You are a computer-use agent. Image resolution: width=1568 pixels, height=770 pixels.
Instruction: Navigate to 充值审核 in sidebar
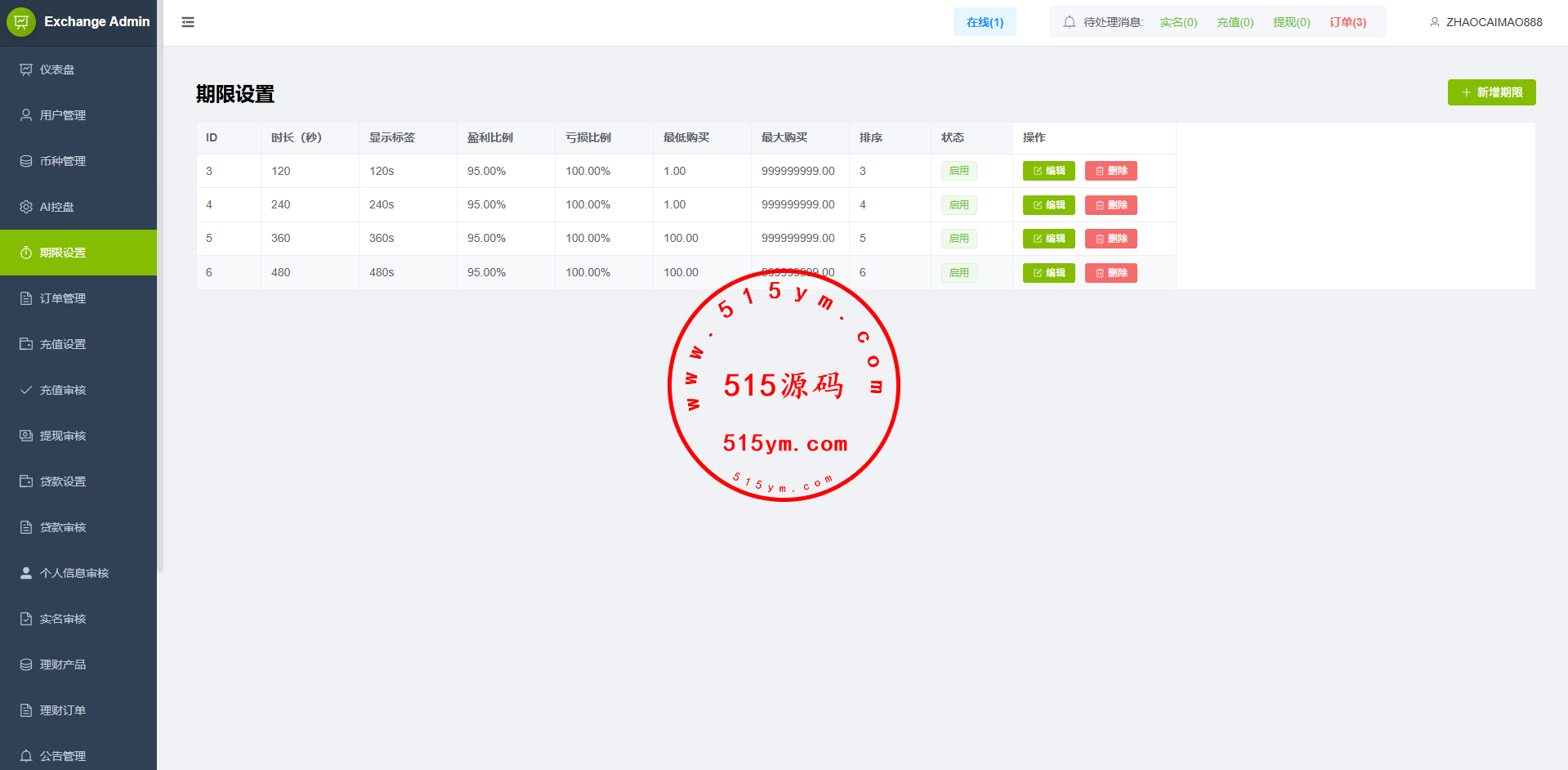coord(62,390)
